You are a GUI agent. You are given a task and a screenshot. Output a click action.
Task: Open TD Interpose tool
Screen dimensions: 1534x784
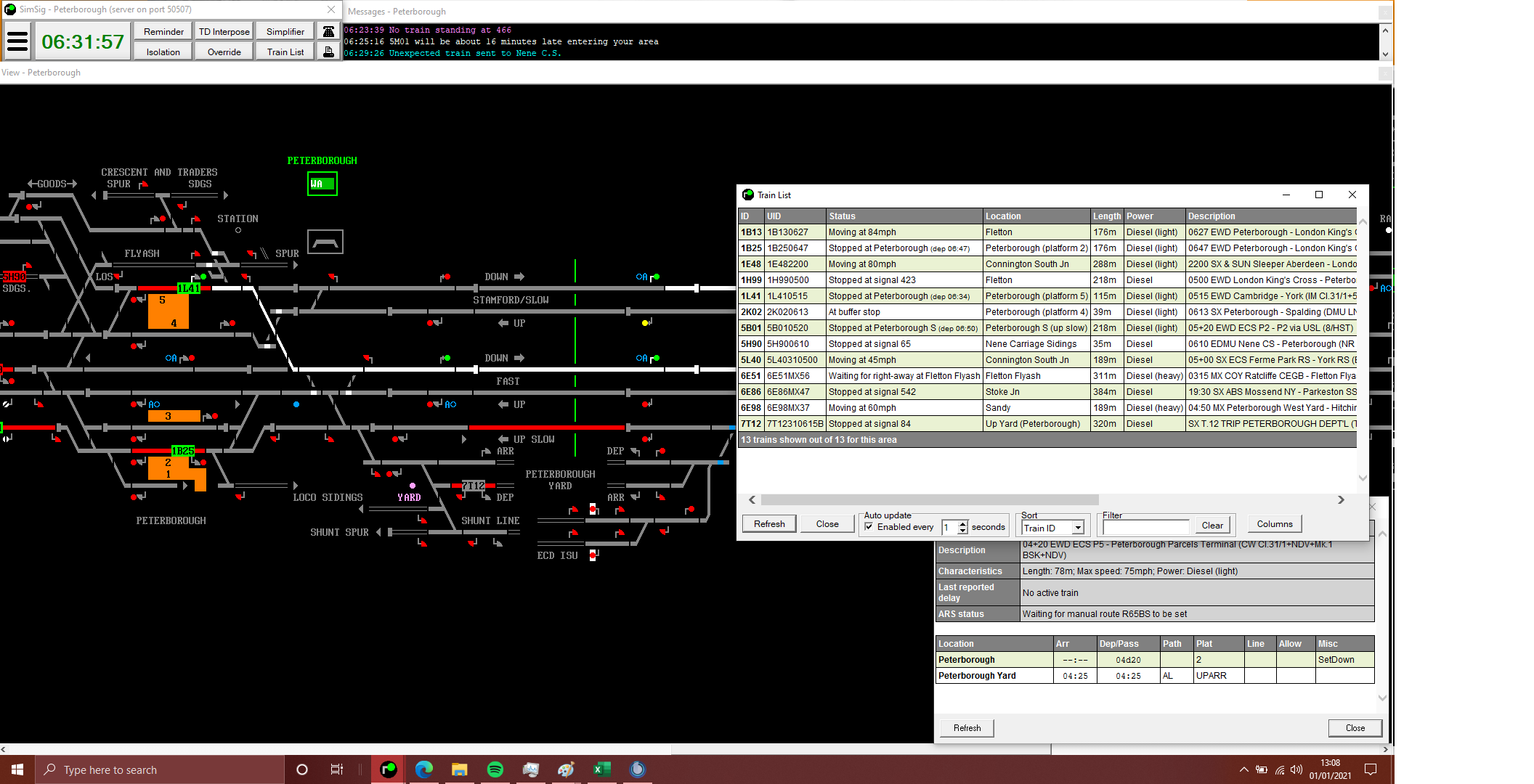(x=224, y=31)
